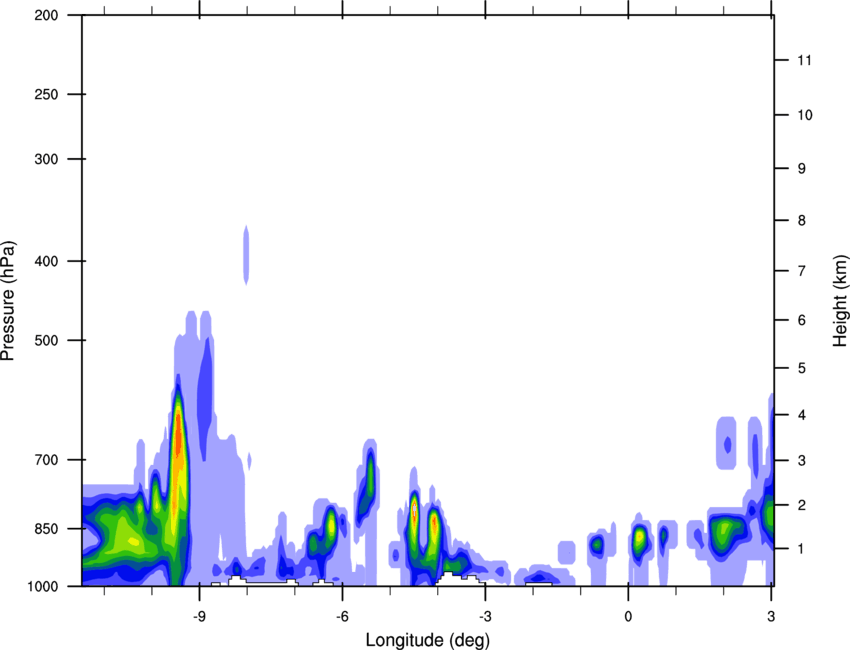Select the 200 pressure tick label

tap(46, 15)
